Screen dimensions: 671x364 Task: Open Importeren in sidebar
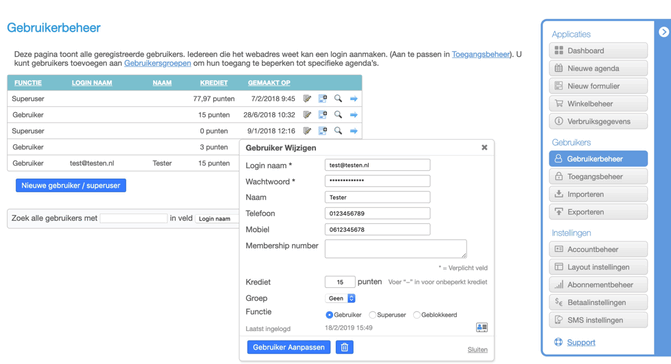(x=598, y=194)
